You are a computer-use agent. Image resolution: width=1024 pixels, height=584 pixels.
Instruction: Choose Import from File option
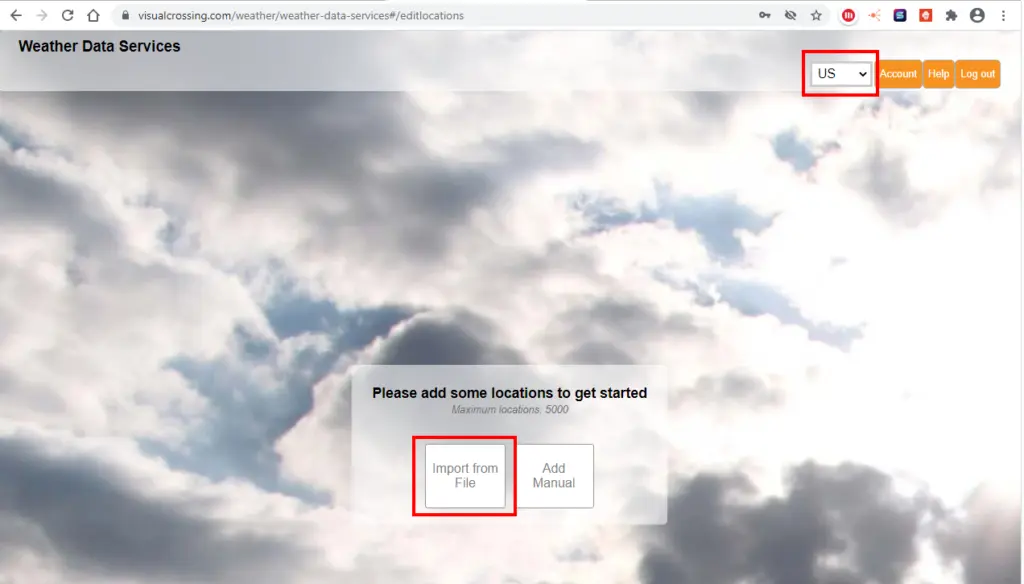pos(465,476)
